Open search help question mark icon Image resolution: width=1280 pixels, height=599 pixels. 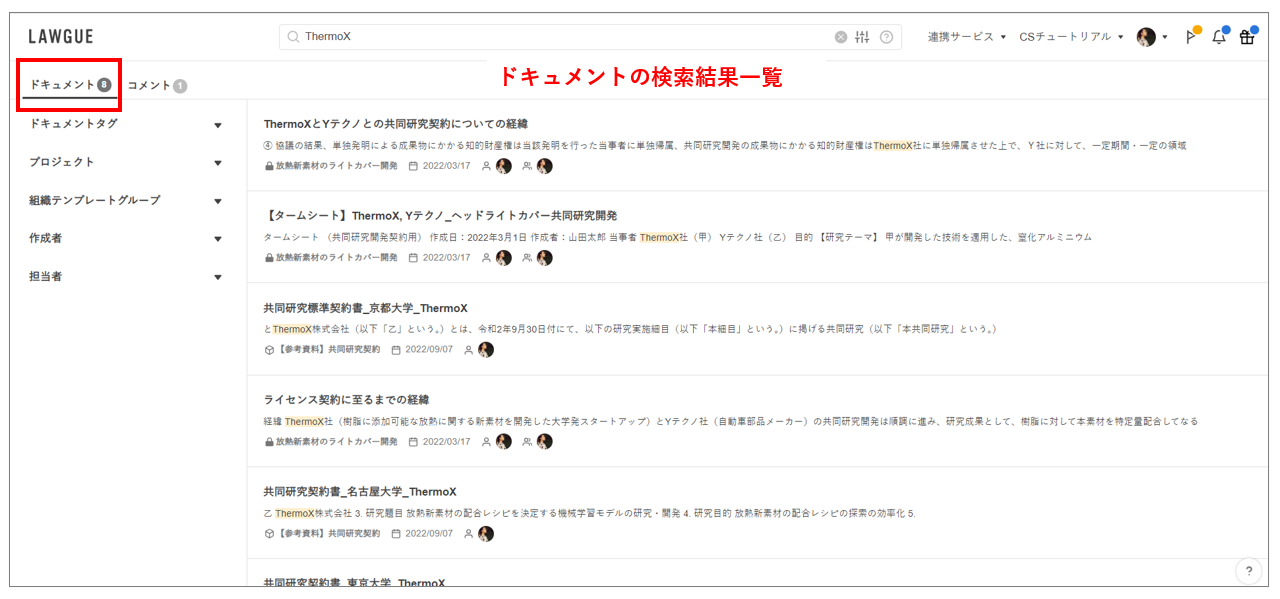point(886,37)
